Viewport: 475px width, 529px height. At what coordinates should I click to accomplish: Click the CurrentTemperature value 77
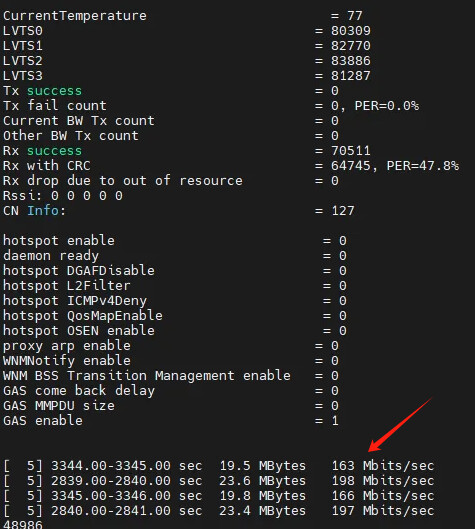pyautogui.click(x=355, y=16)
